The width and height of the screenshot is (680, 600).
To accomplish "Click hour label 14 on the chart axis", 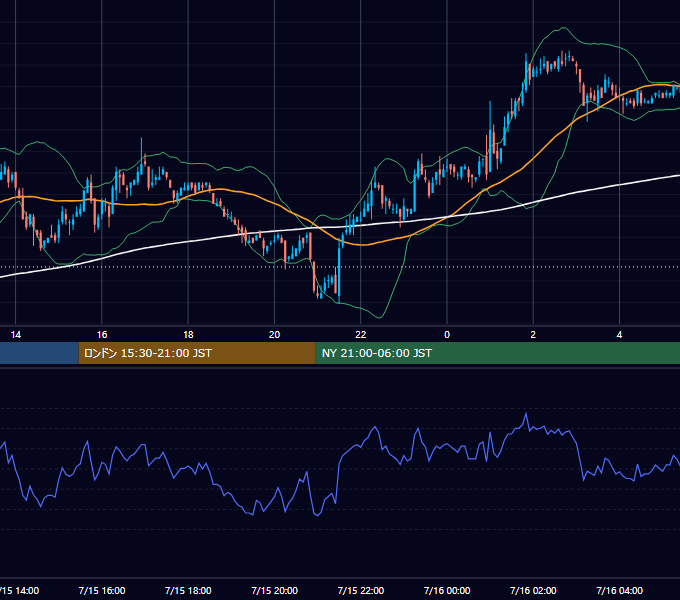I will pyautogui.click(x=16, y=335).
